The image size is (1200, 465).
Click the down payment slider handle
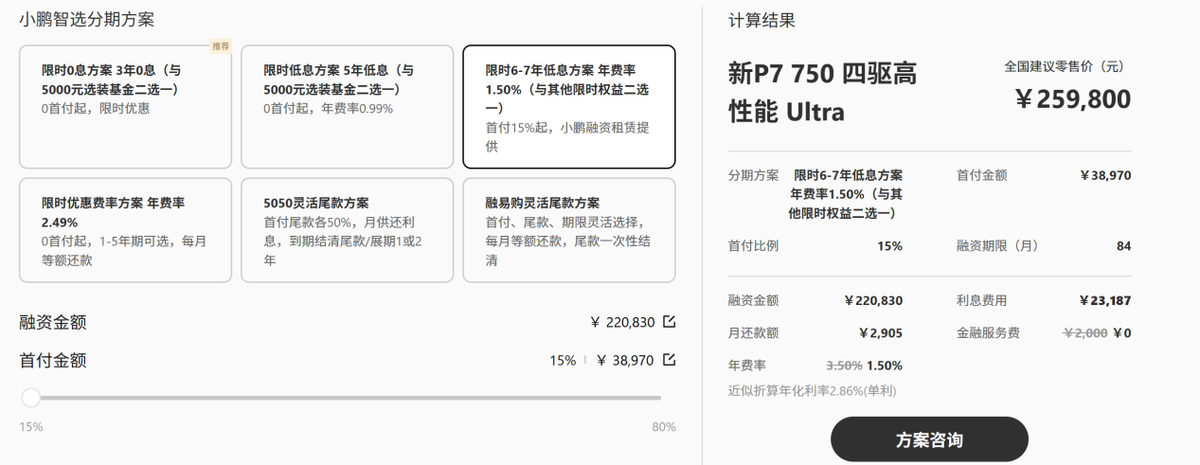31,398
